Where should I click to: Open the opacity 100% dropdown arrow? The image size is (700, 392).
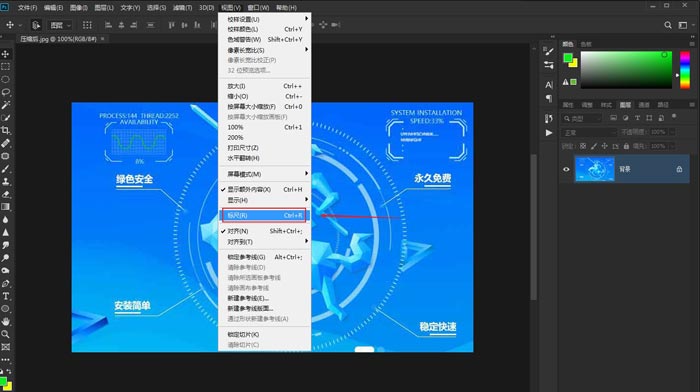coord(672,132)
